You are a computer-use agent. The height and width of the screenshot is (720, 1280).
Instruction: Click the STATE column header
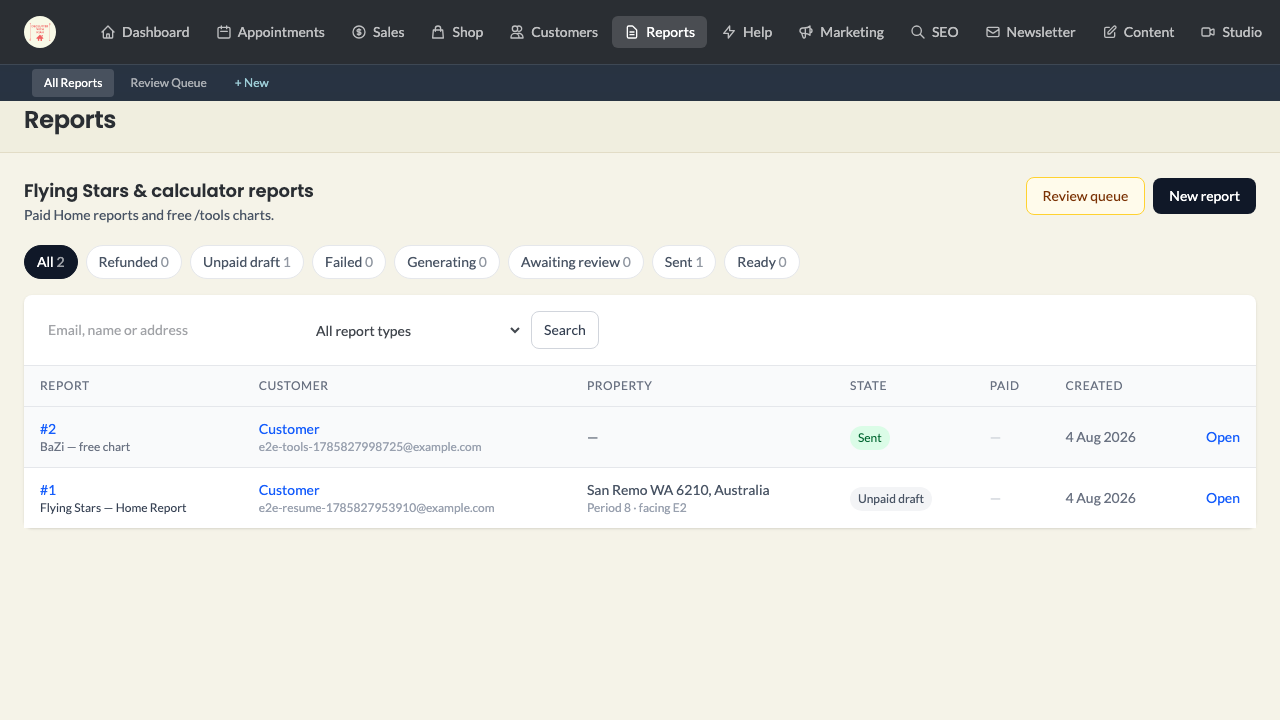coord(868,386)
